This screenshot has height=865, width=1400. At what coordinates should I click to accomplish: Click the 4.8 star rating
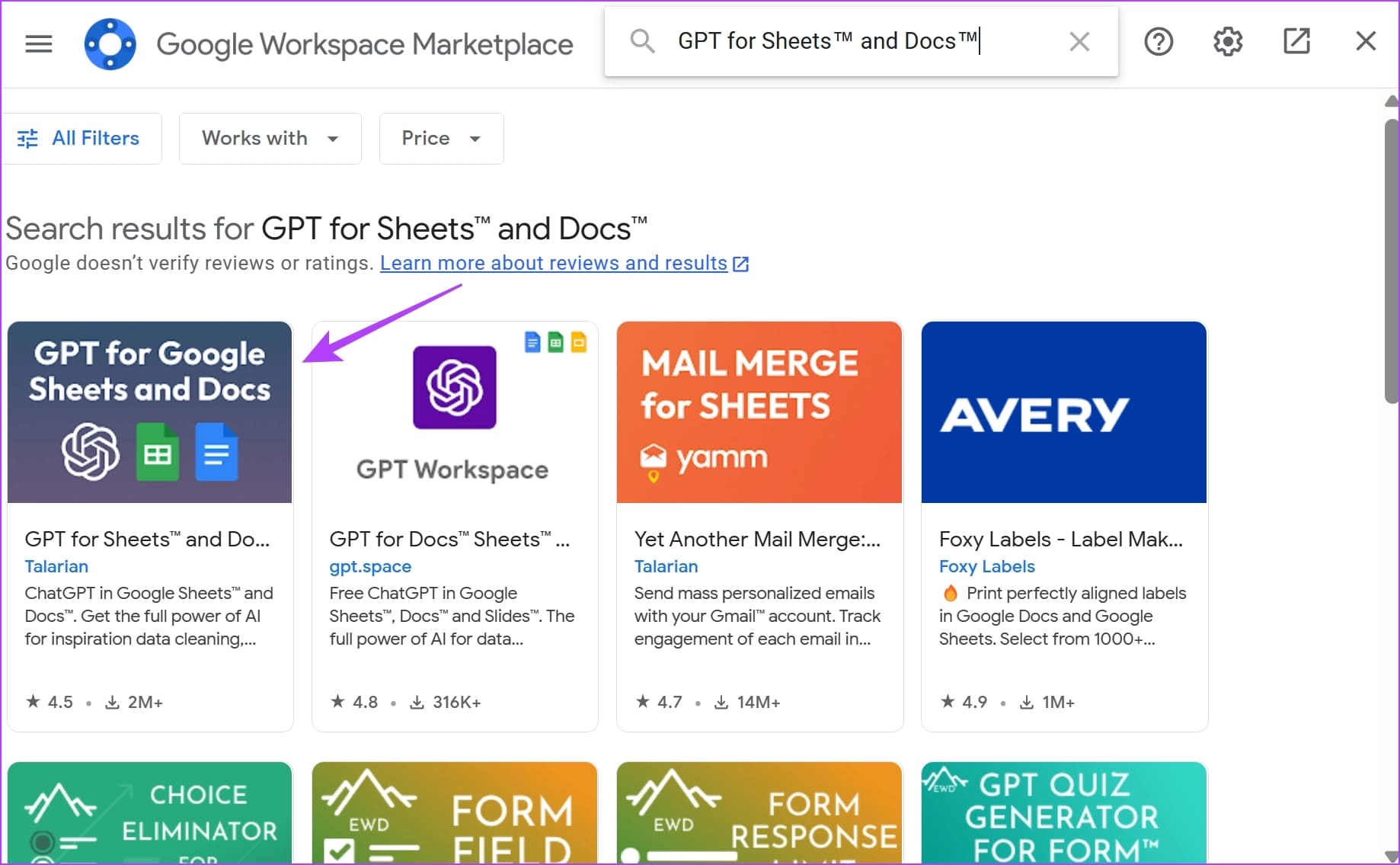pyautogui.click(x=354, y=702)
